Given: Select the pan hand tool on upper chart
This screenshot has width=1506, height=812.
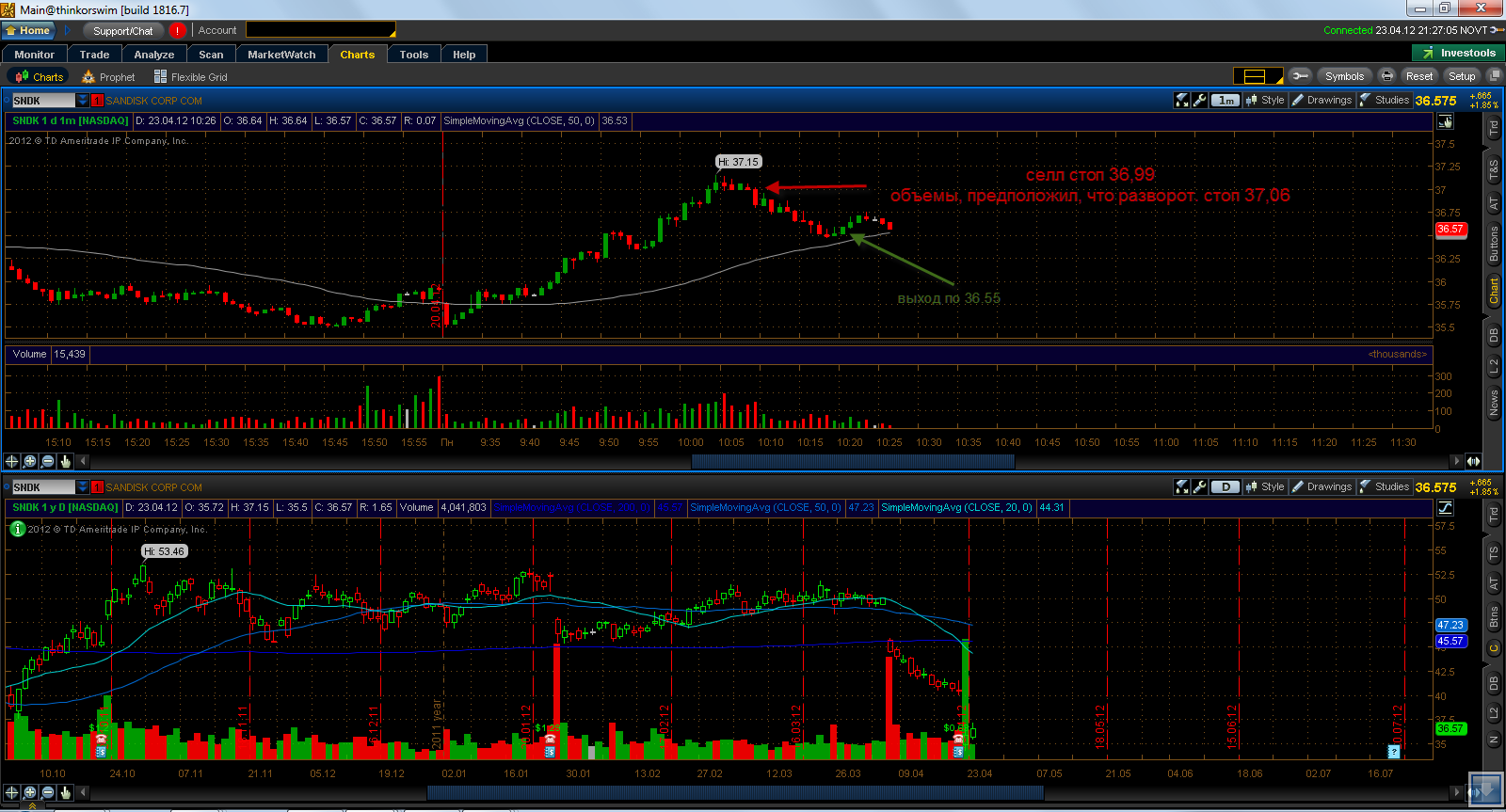Looking at the screenshot, I should pos(66,461).
